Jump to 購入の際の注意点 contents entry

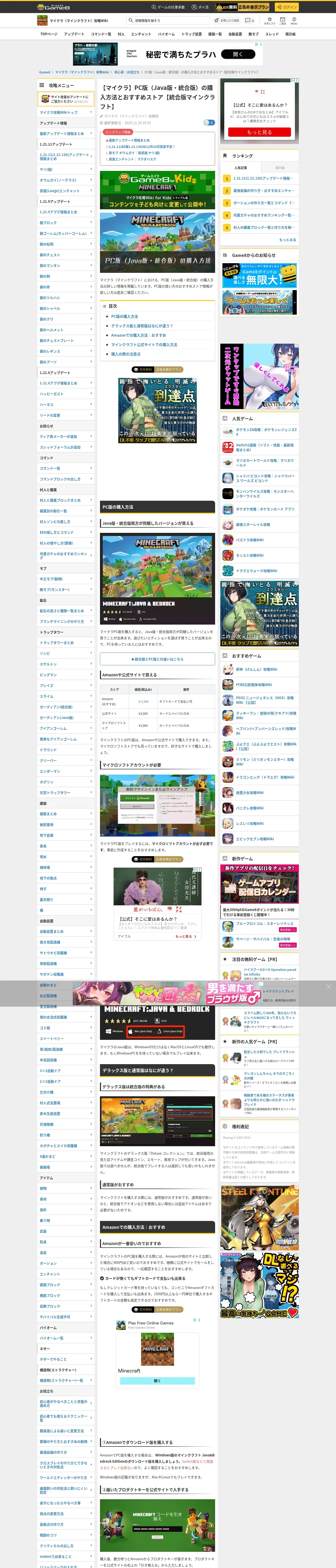(x=126, y=354)
